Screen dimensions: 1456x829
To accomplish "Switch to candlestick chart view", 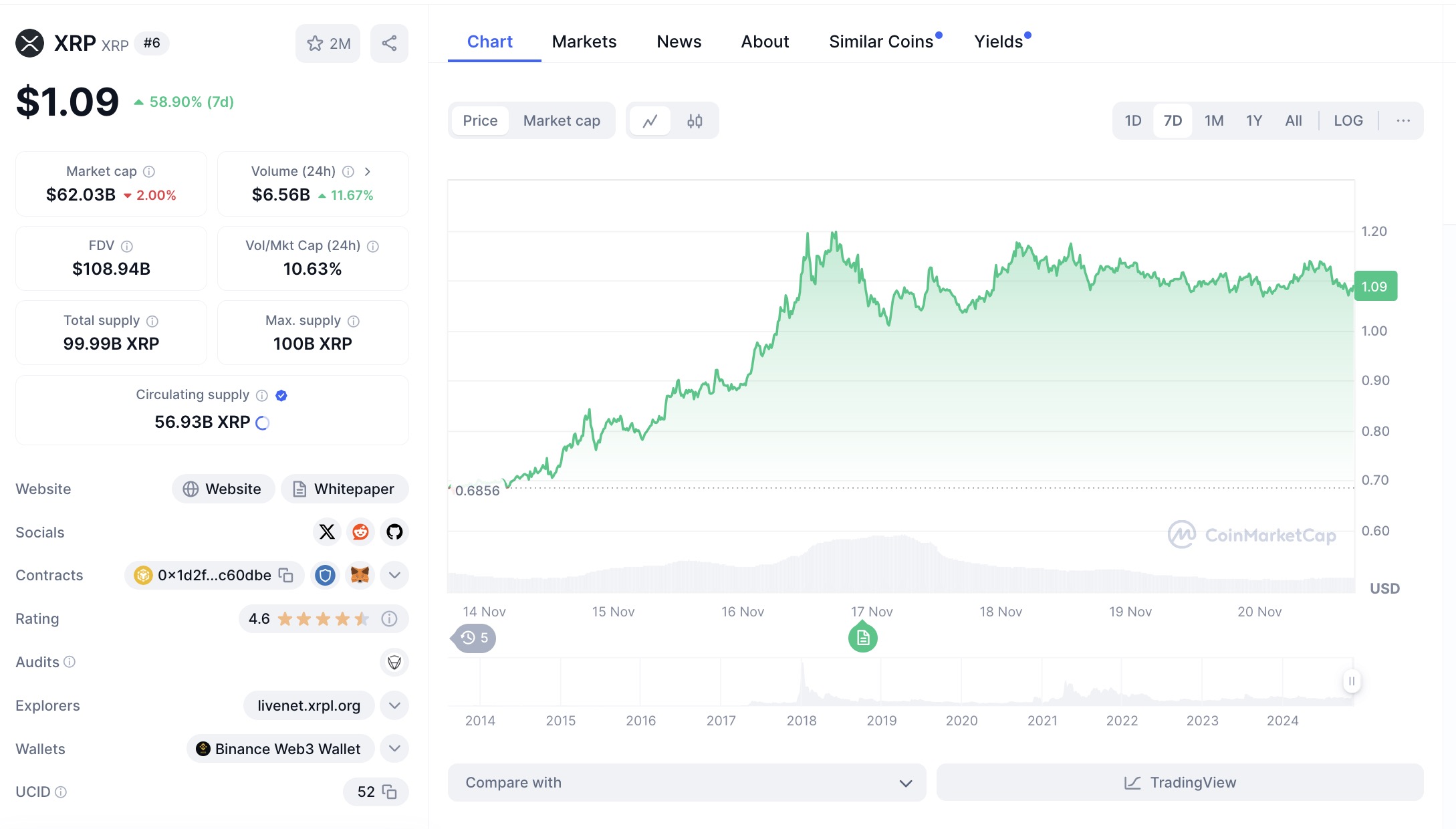I will coord(695,121).
